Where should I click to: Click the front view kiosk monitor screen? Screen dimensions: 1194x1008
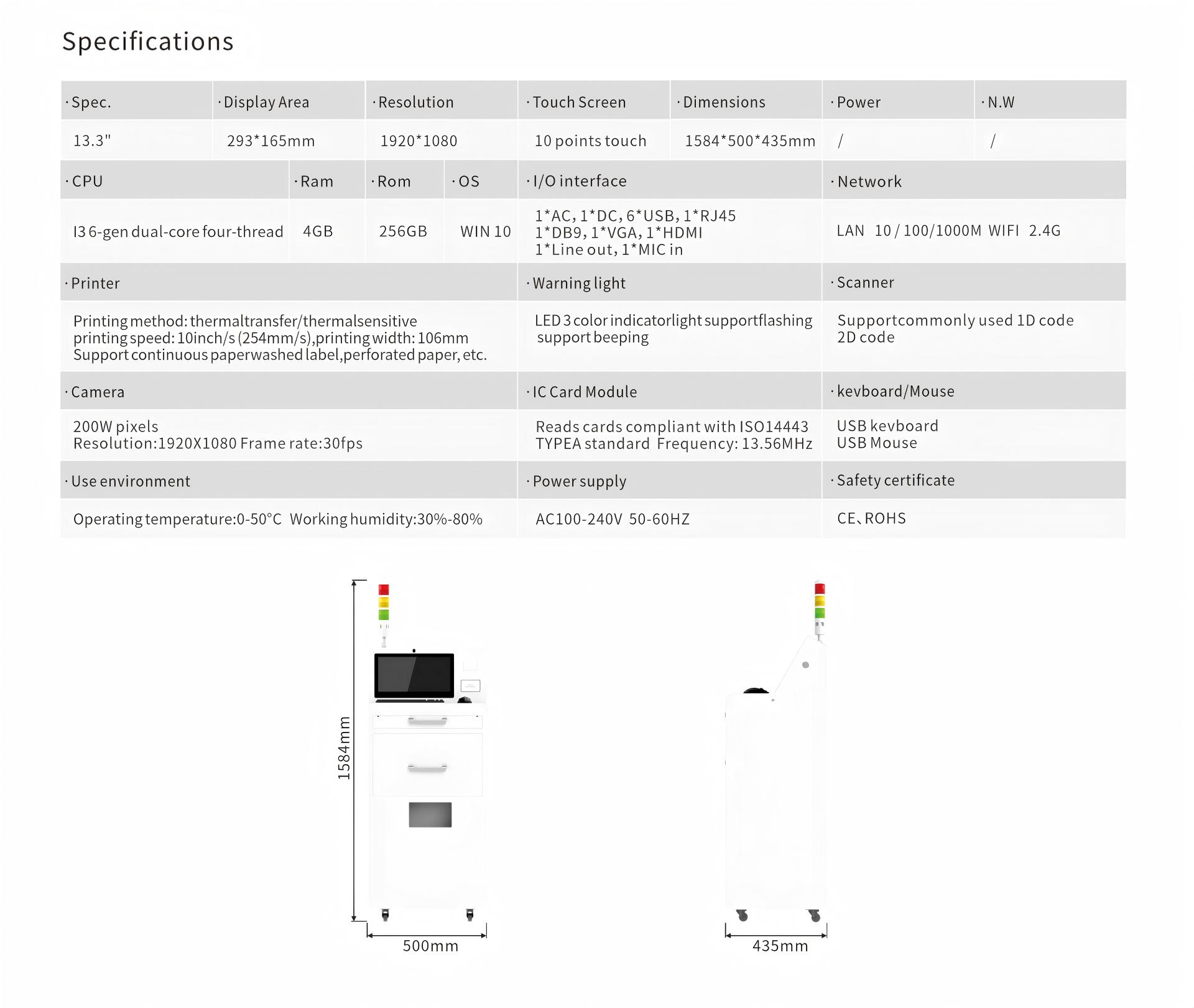(x=414, y=675)
